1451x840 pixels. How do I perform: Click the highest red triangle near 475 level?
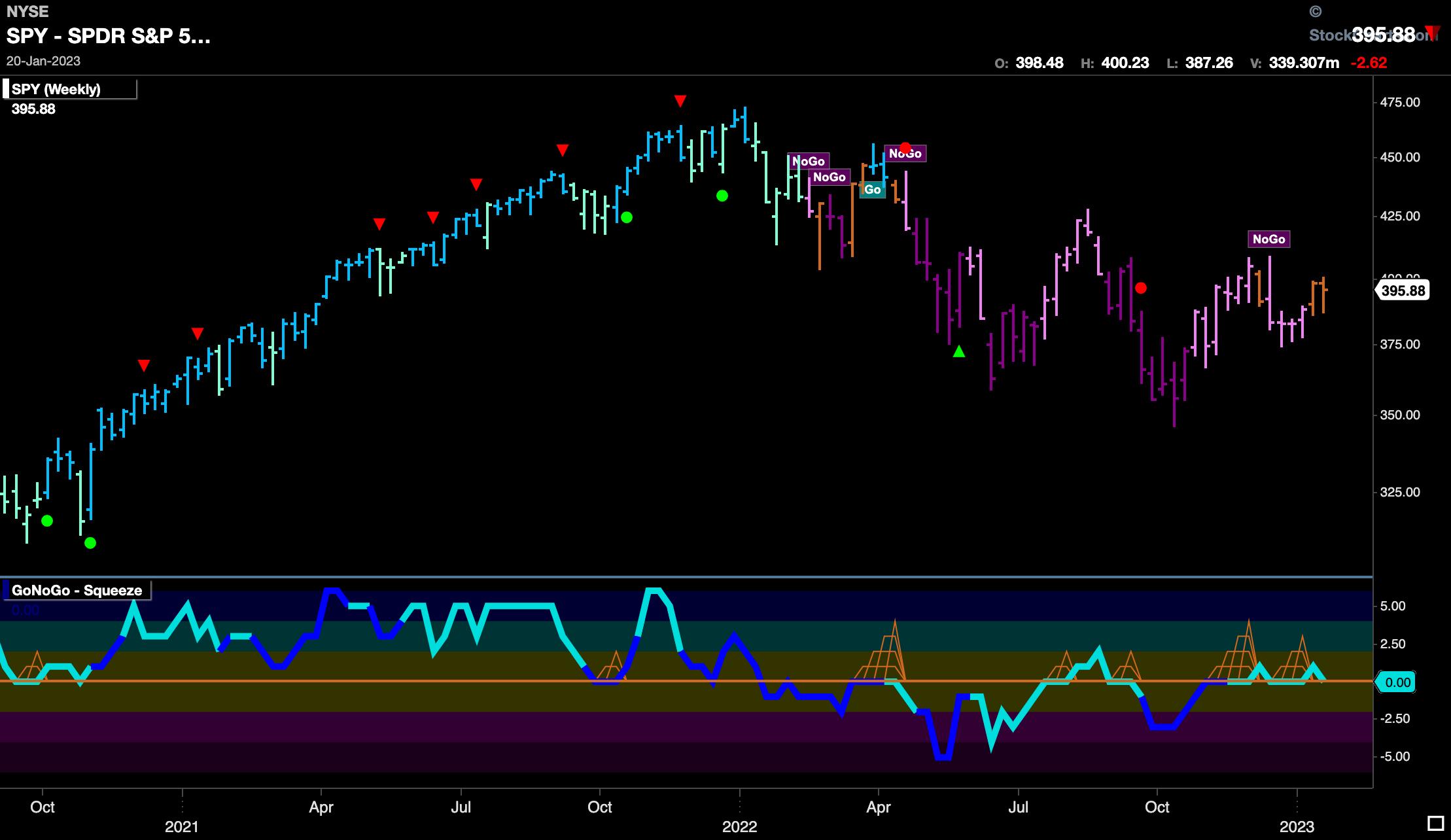coord(680,101)
